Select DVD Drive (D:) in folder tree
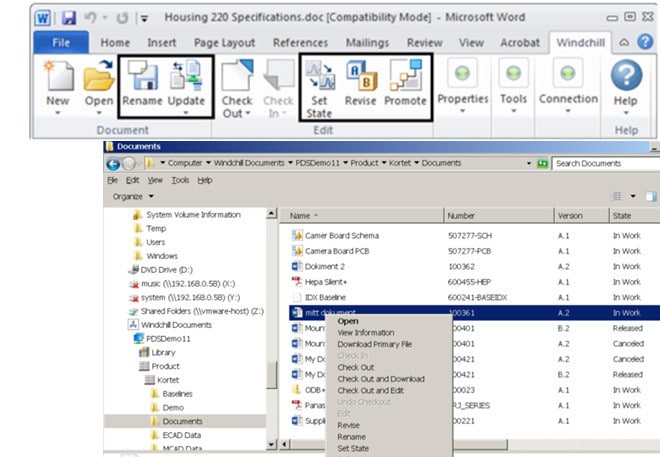The image size is (660, 457). (166, 270)
